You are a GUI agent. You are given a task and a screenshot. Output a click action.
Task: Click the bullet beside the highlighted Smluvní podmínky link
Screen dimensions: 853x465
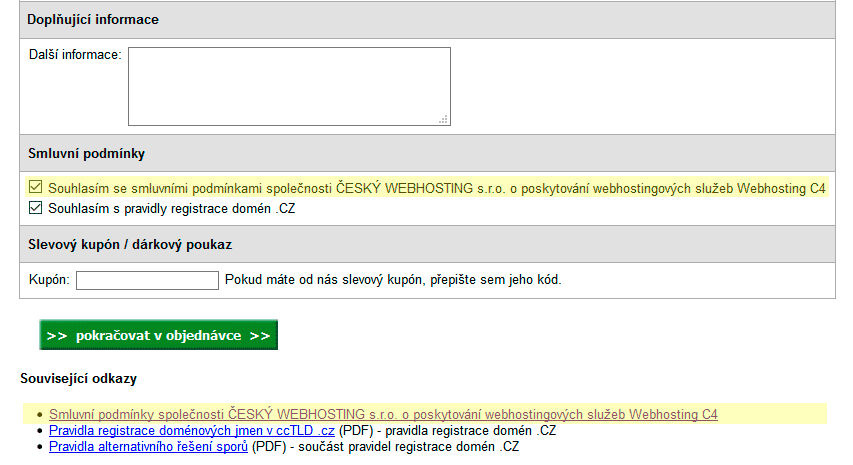coord(38,414)
